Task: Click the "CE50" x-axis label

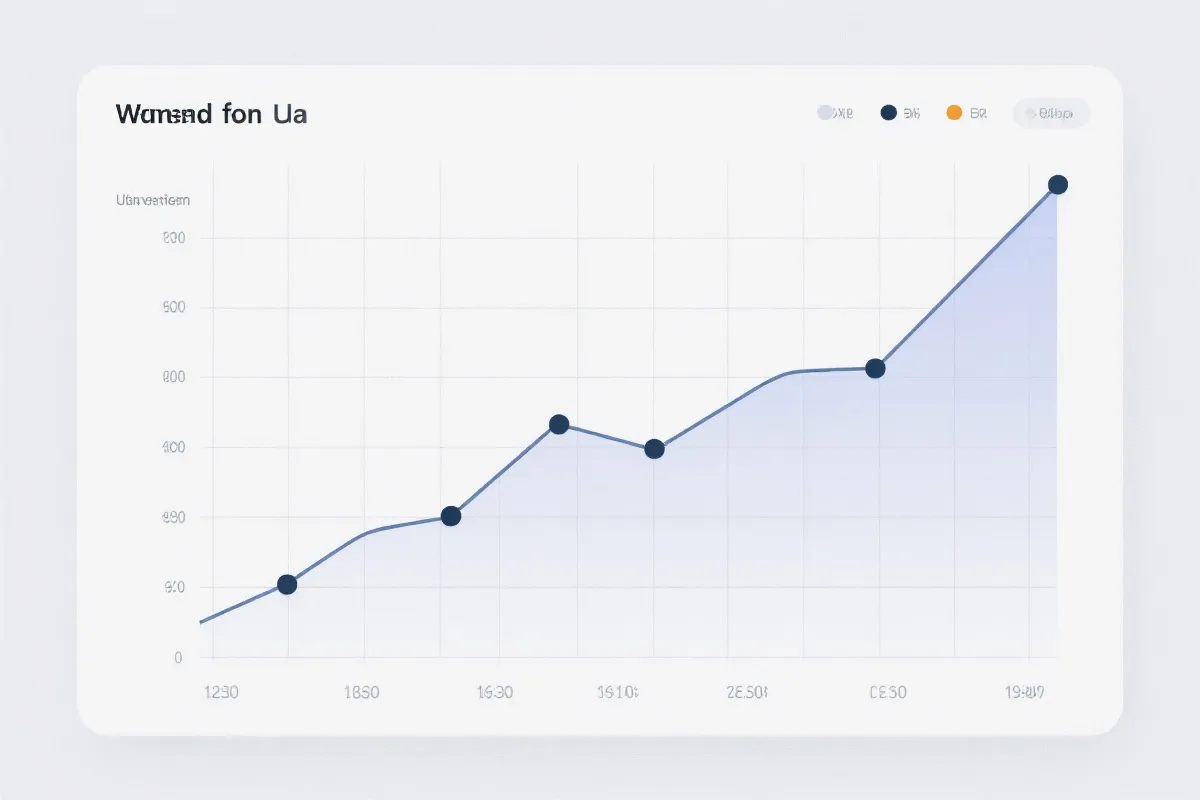Action: (888, 692)
